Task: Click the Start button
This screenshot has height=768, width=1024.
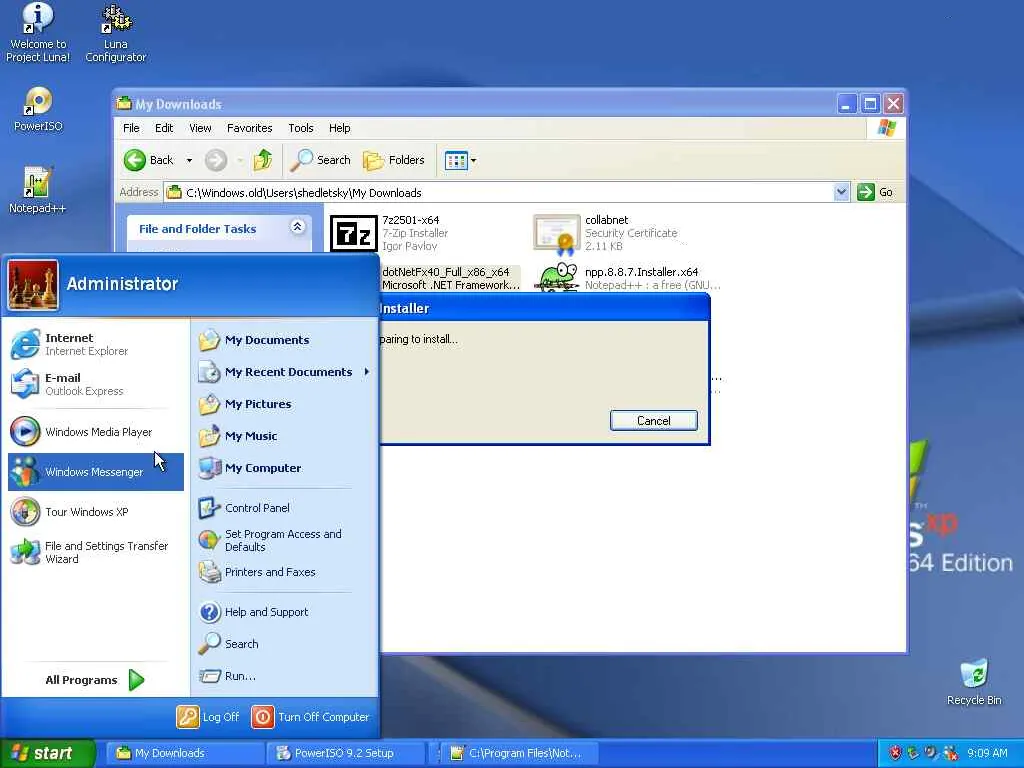Action: [47, 753]
